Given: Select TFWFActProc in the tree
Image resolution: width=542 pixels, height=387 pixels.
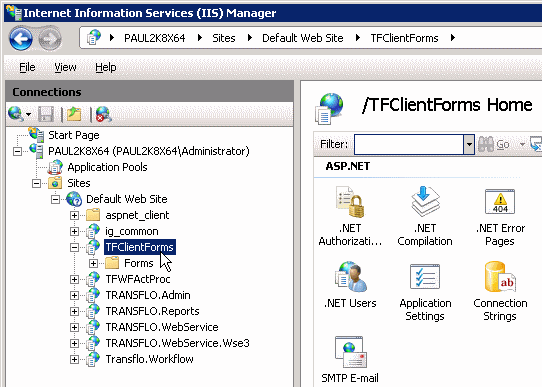Looking at the screenshot, I should click(138, 279).
